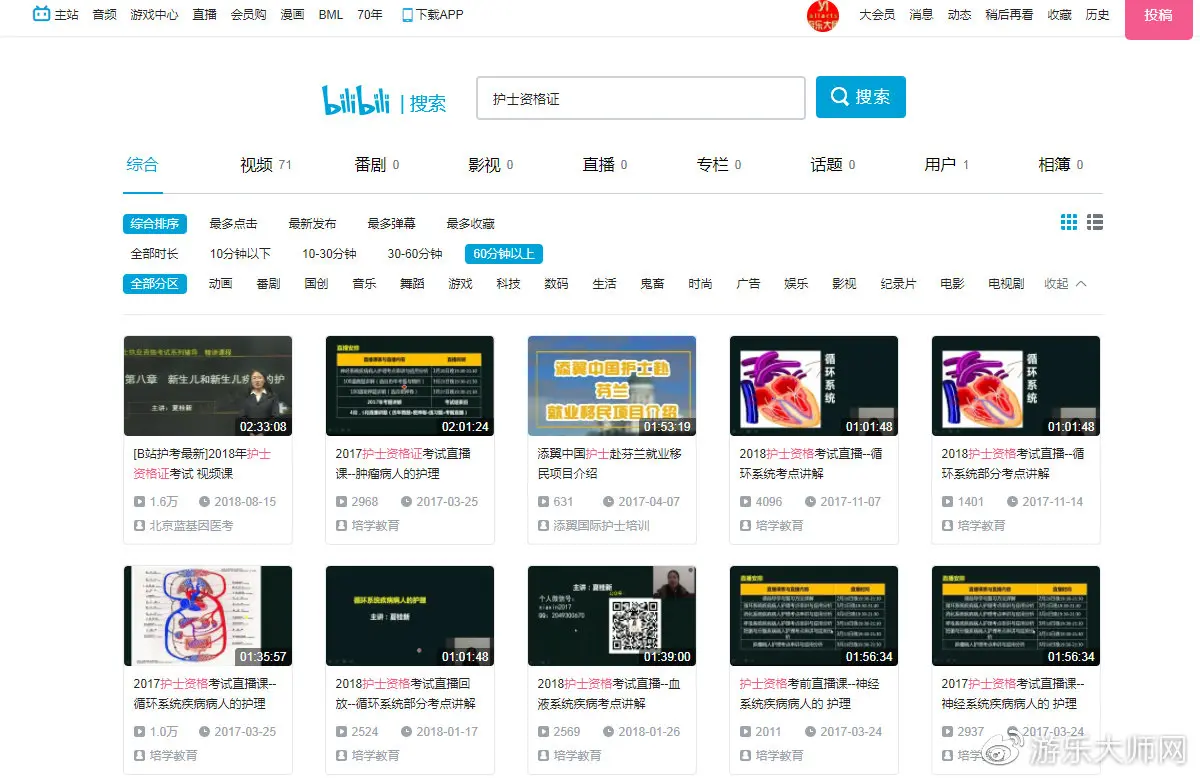The image size is (1200, 778).
Task: Open 稍后再看 dropdown
Action: coord(1009,15)
